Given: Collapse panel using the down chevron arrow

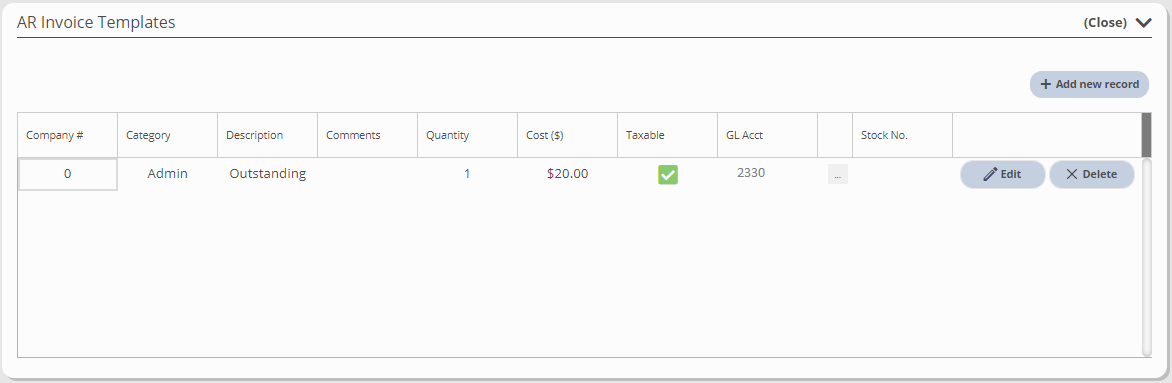Looking at the screenshot, I should (1144, 22).
